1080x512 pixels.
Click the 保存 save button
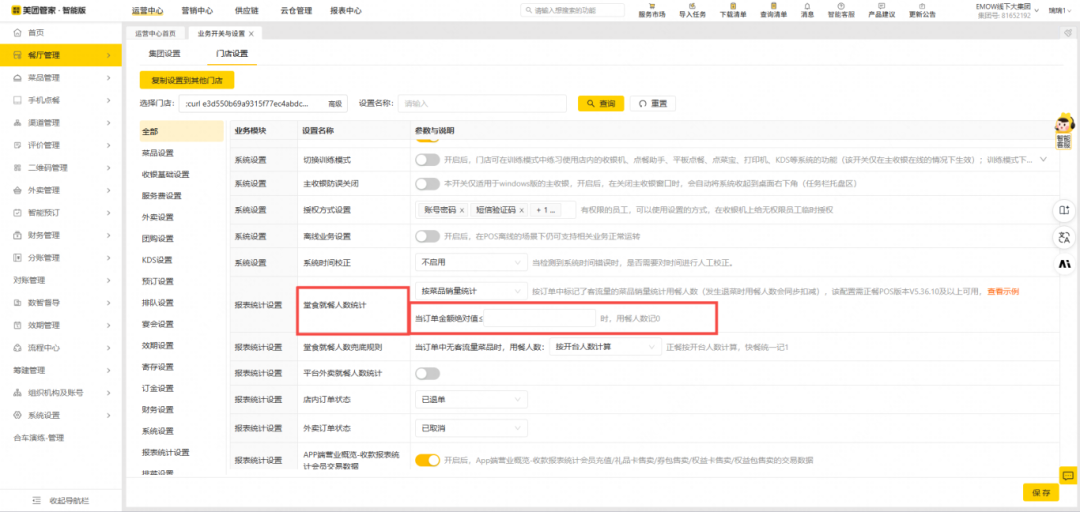pyautogui.click(x=1040, y=492)
